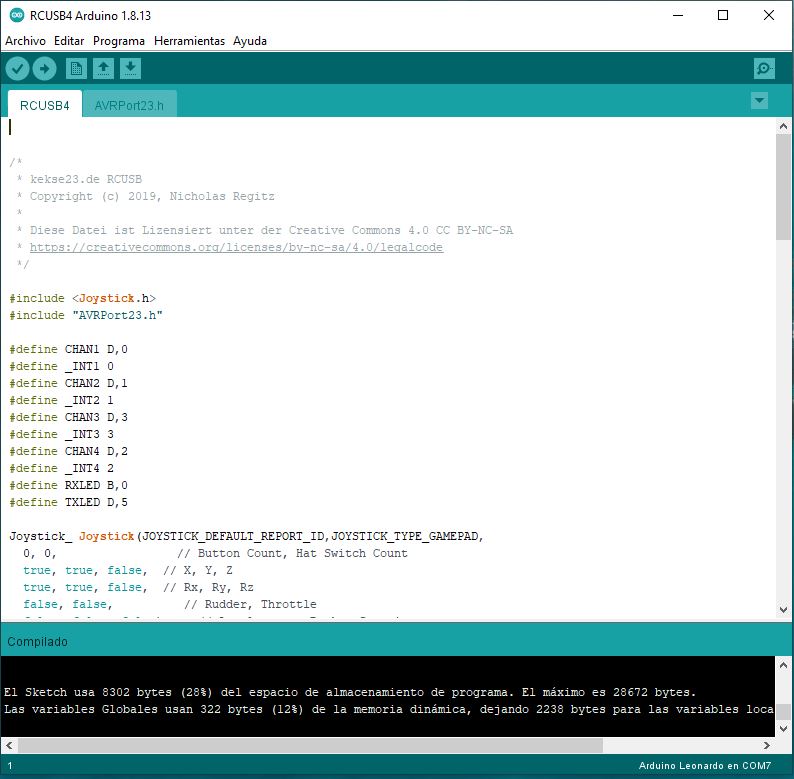Open the Ayuda menu
The width and height of the screenshot is (794, 779).
[250, 41]
